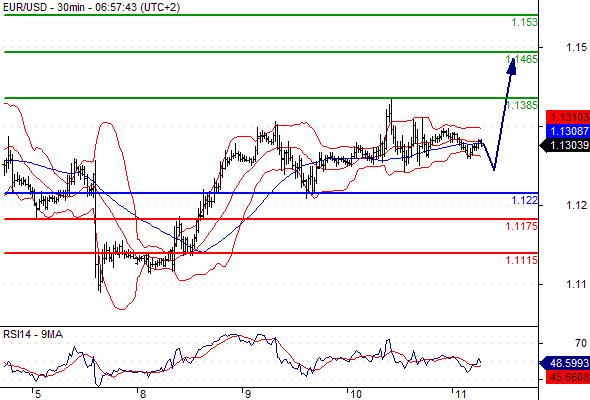This screenshot has width=590, height=400.
Task: Click the 1.1465 green level label
Action: pos(522,59)
